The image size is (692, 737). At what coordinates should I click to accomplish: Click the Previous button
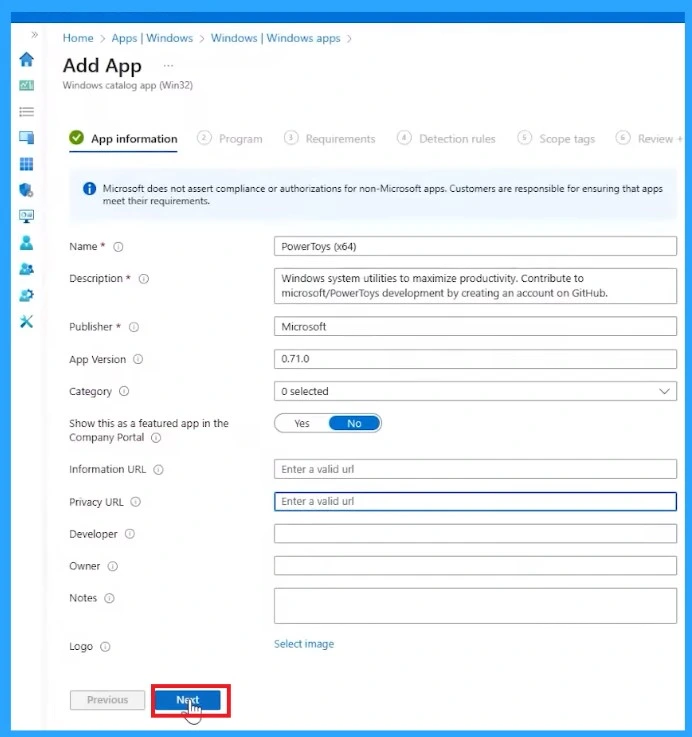pos(107,700)
